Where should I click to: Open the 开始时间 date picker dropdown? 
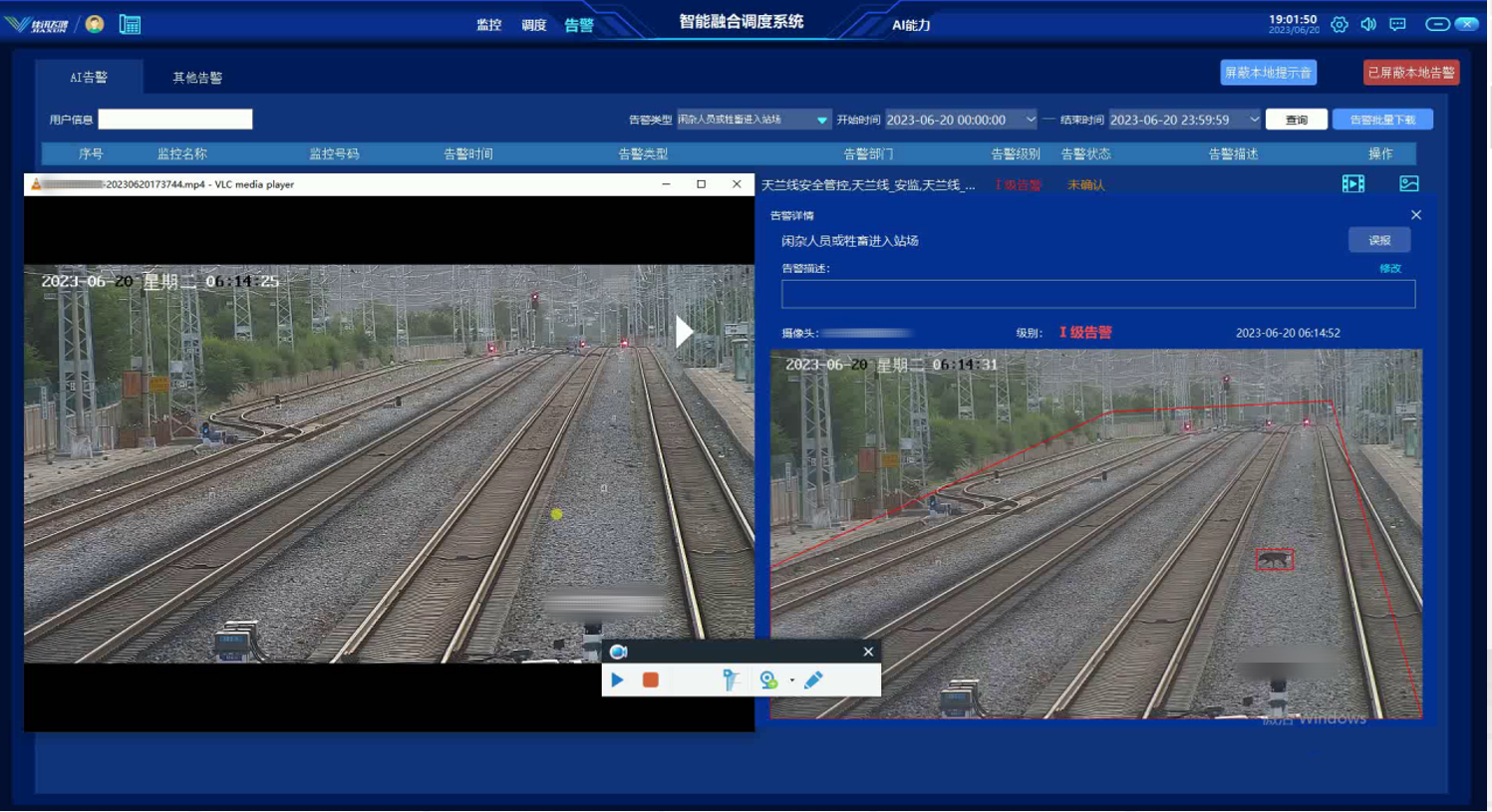(1030, 120)
